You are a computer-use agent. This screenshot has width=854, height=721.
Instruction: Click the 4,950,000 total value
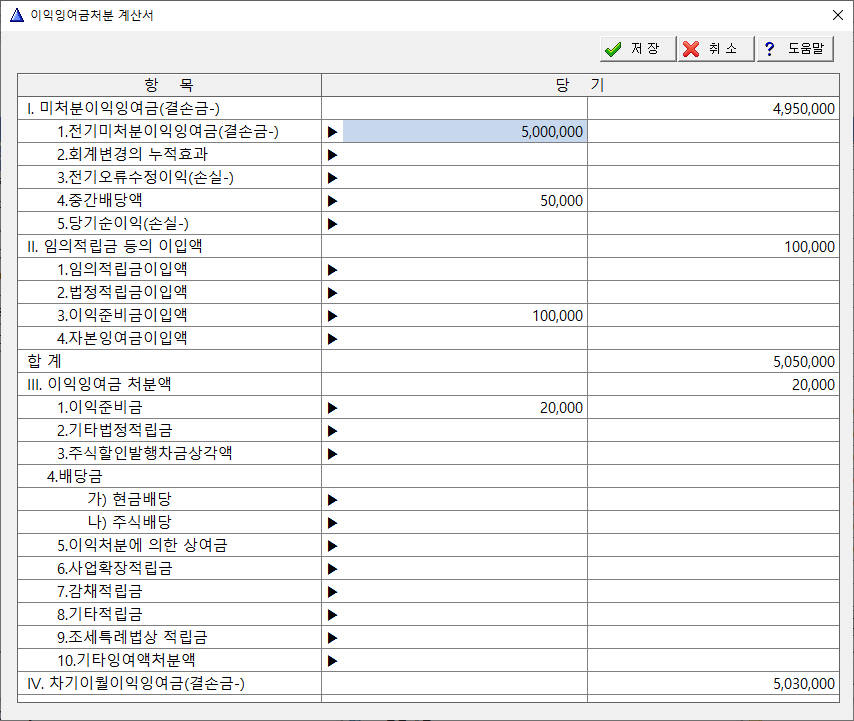click(x=803, y=109)
